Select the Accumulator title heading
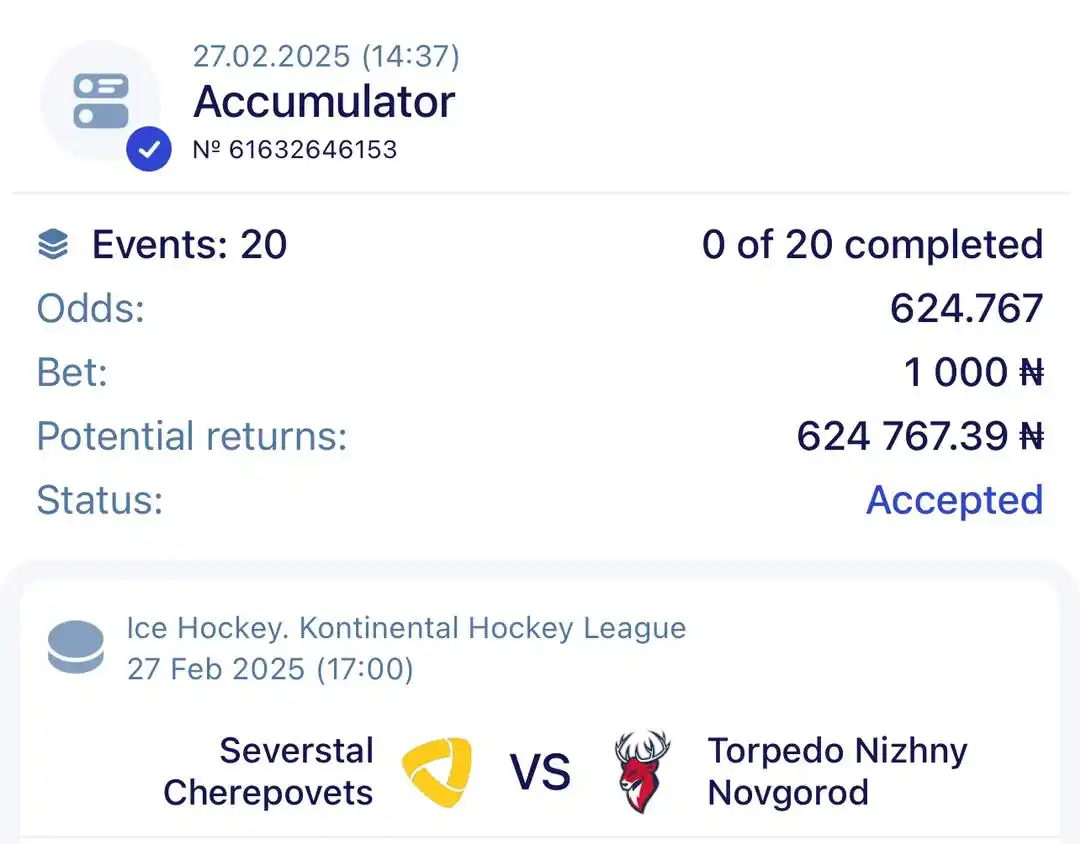The height and width of the screenshot is (844, 1080). coord(324,102)
